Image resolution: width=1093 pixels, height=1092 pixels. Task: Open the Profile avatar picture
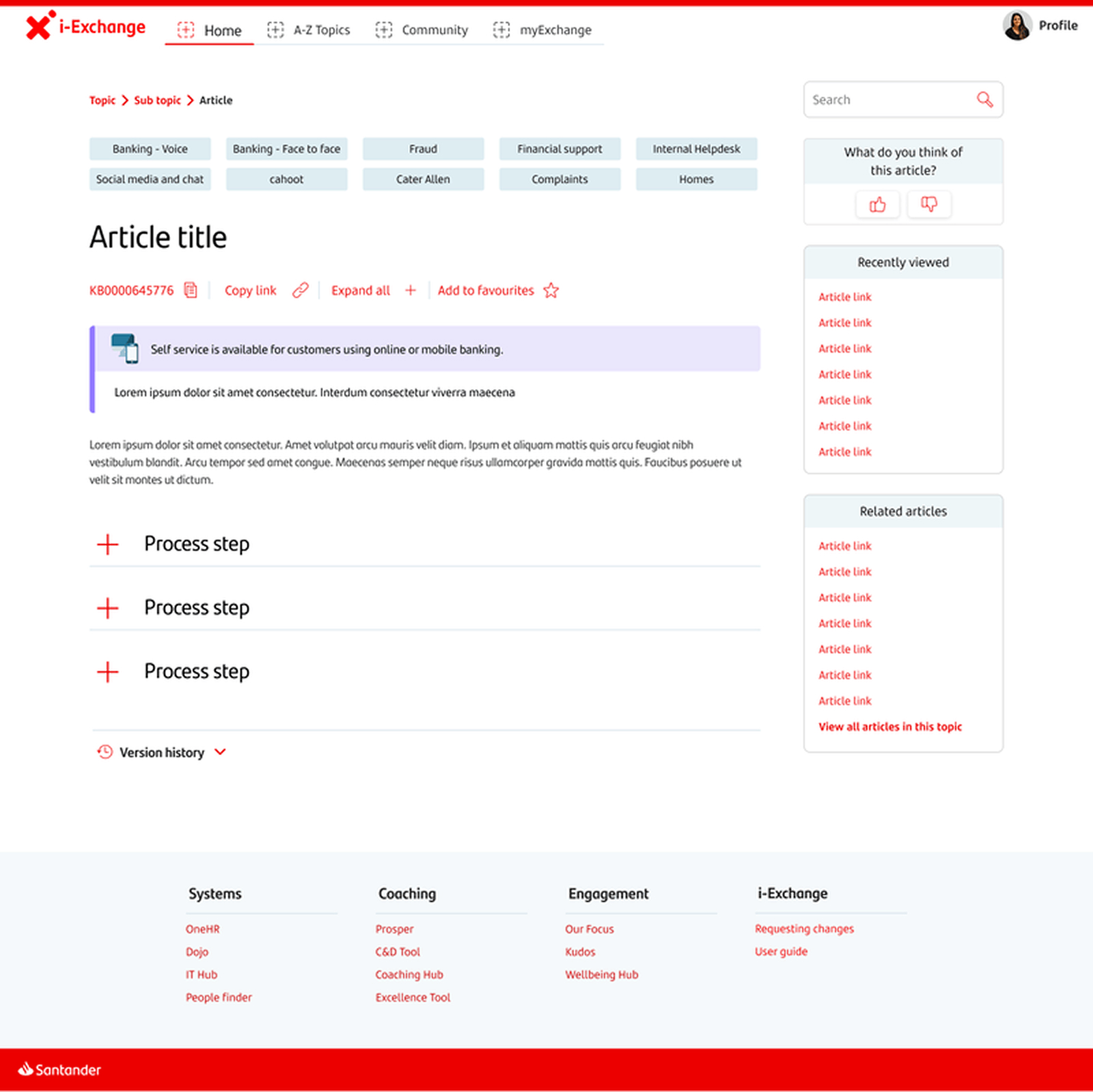pyautogui.click(x=1017, y=25)
